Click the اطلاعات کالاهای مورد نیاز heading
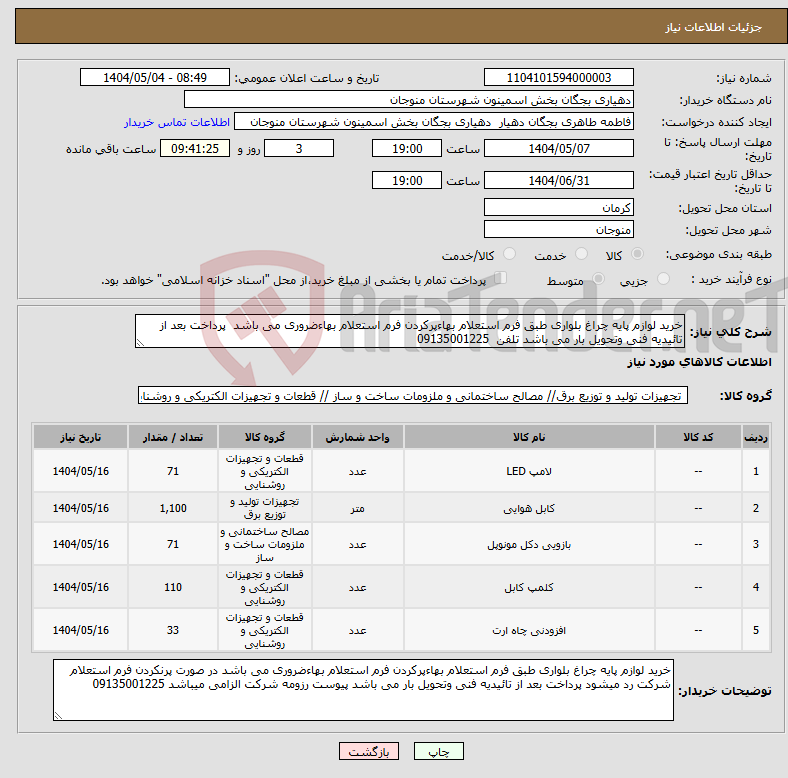The width and height of the screenshot is (788, 778). [x=699, y=362]
